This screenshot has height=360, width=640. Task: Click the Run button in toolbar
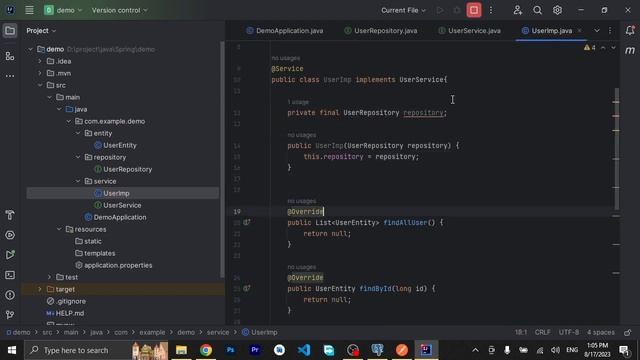[440, 10]
